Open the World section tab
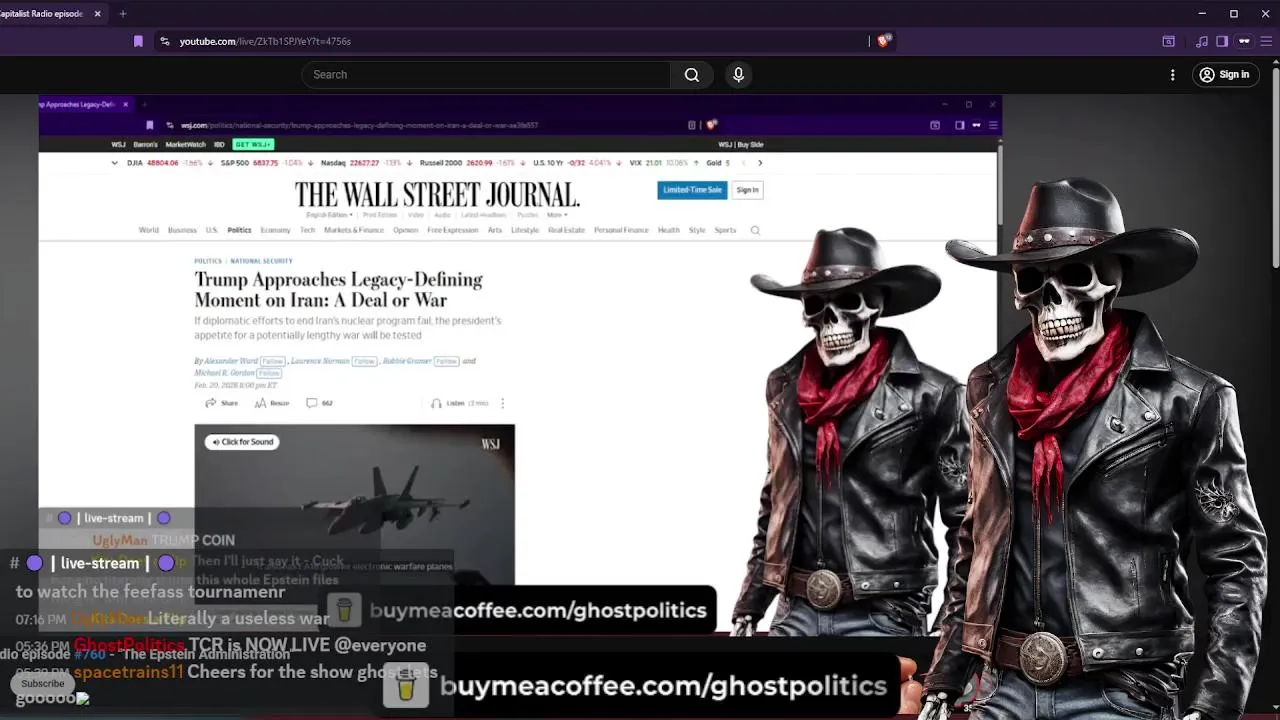 [148, 230]
